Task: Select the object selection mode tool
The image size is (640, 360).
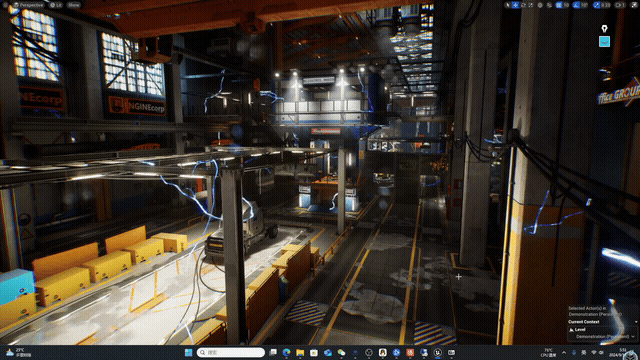Action: 507,5
